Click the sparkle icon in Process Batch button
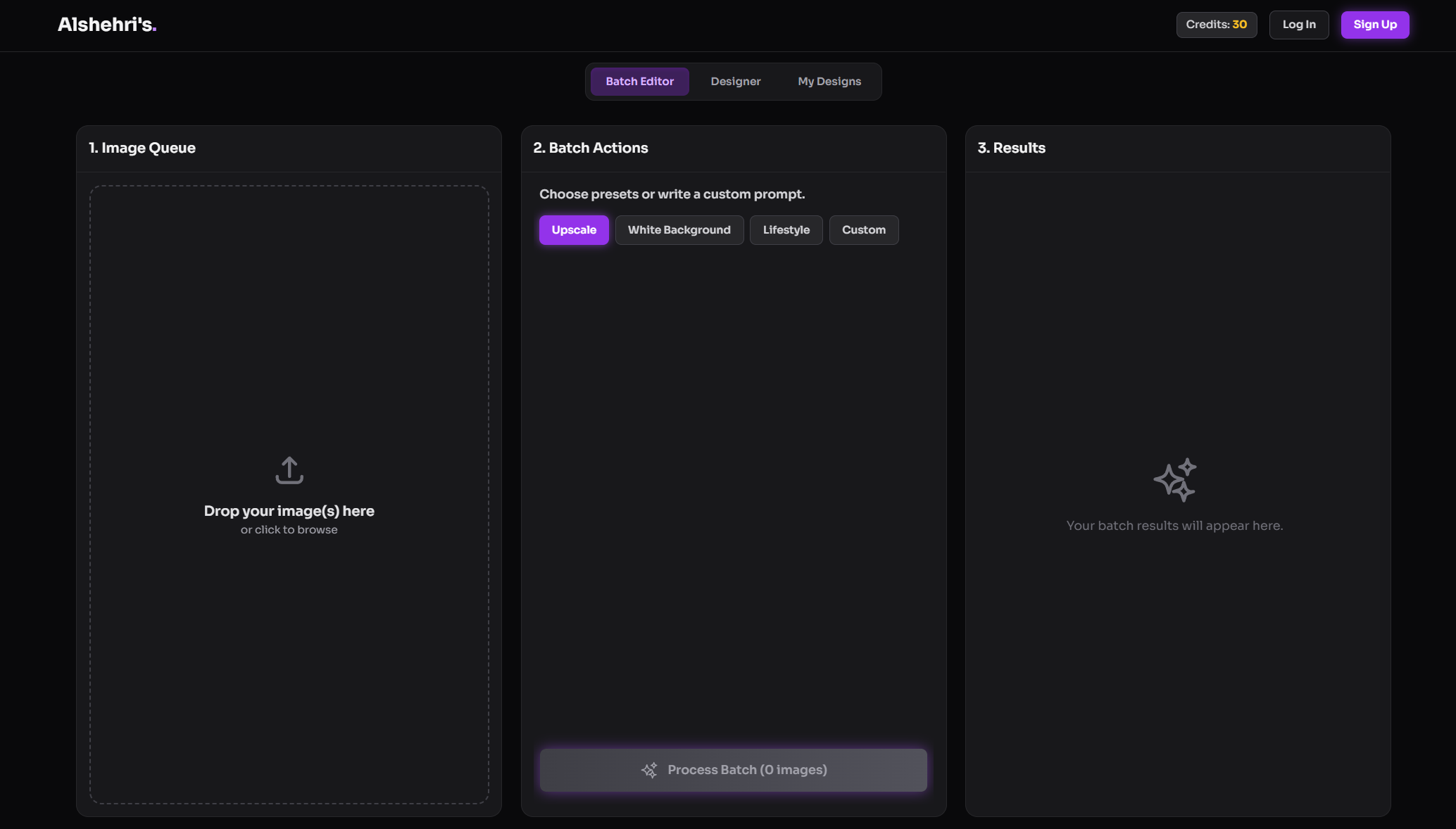Image resolution: width=1456 pixels, height=829 pixels. tap(649, 770)
